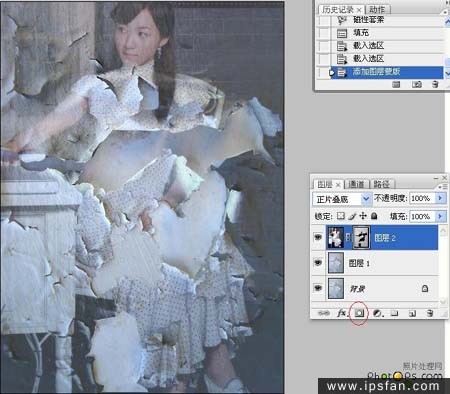Viewport: 450px width, 394px height.
Task: Click the Delete layer trash icon
Action: tap(430, 313)
